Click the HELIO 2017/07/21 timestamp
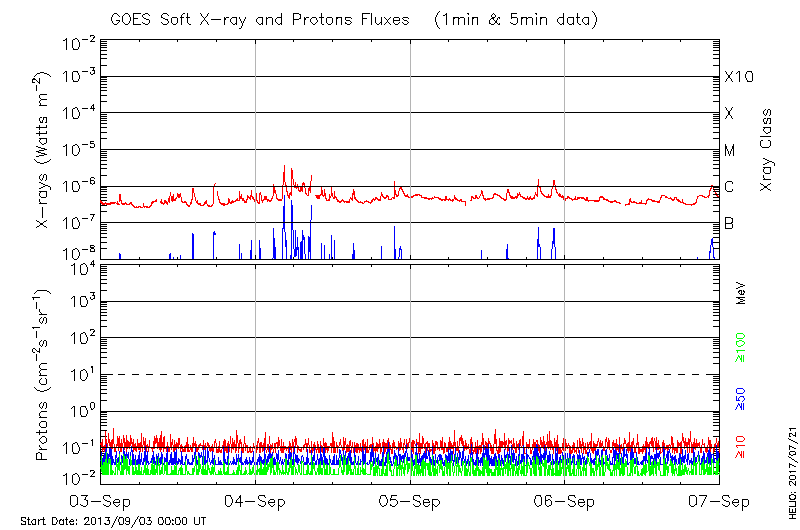This screenshot has height=530, width=800. (x=790, y=465)
